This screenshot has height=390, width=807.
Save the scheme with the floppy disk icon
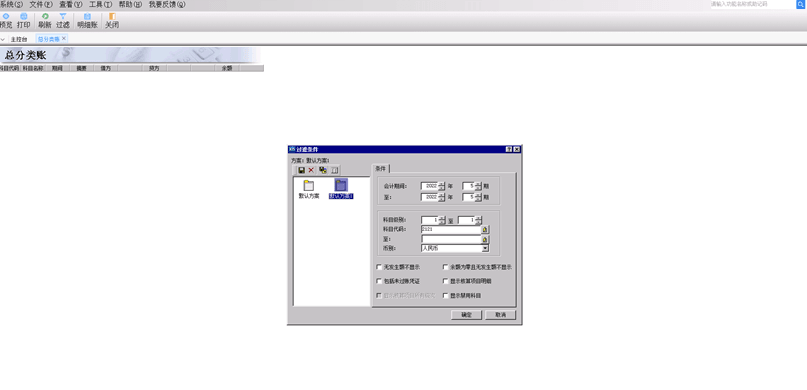pyautogui.click(x=301, y=170)
